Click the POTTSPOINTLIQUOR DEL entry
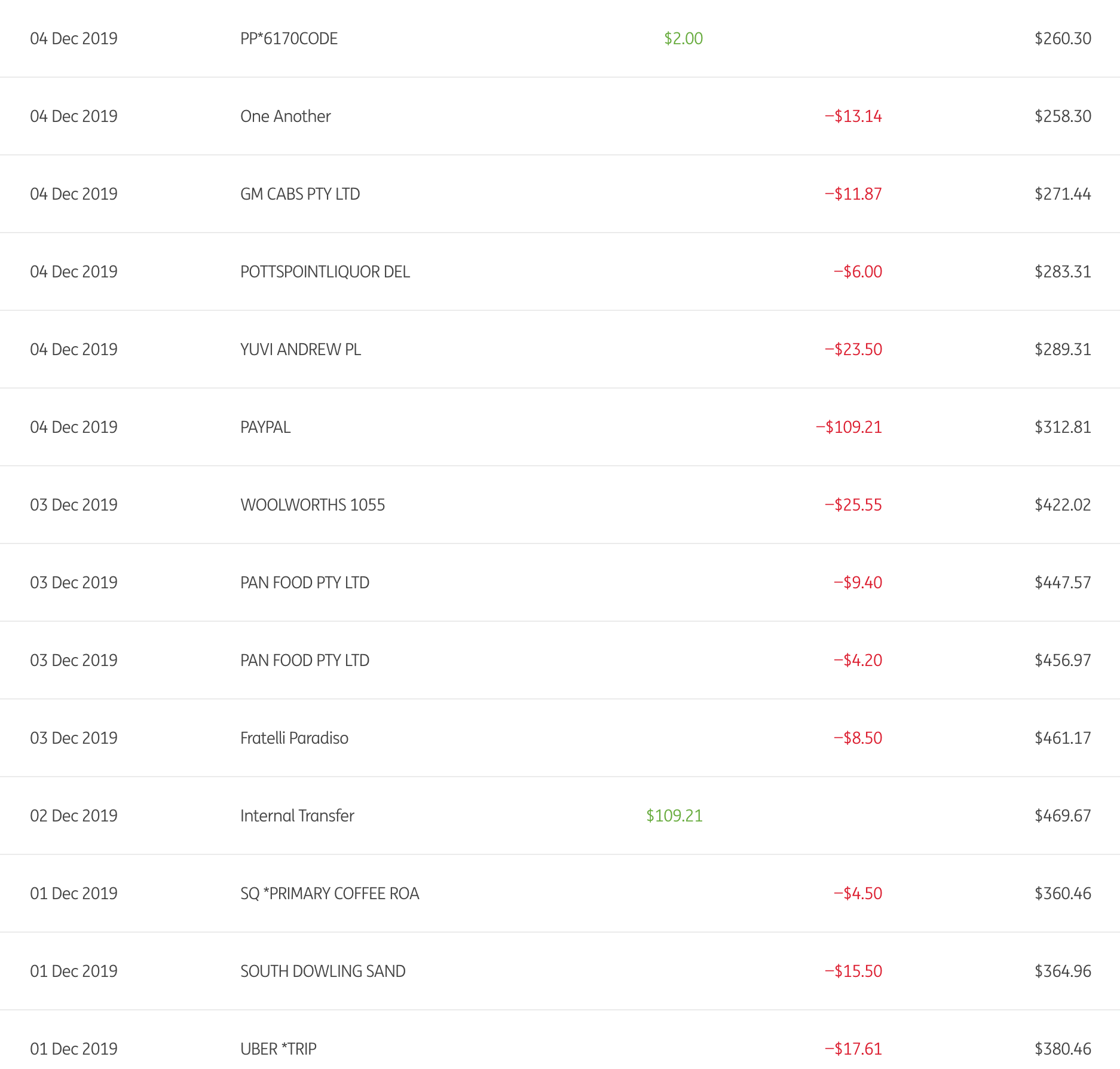The width and height of the screenshot is (1120, 1069). click(325, 272)
